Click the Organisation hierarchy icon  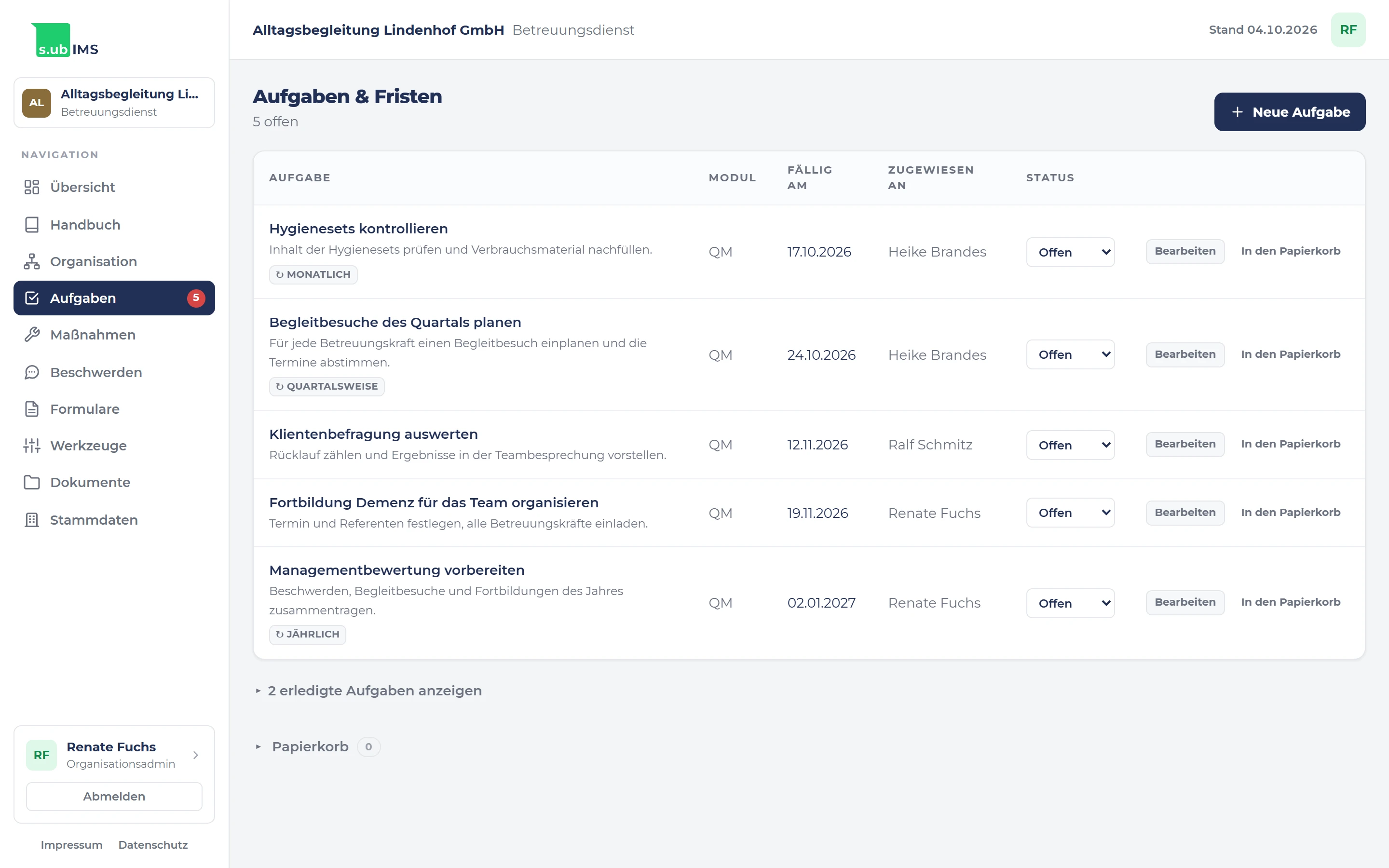pos(31,261)
